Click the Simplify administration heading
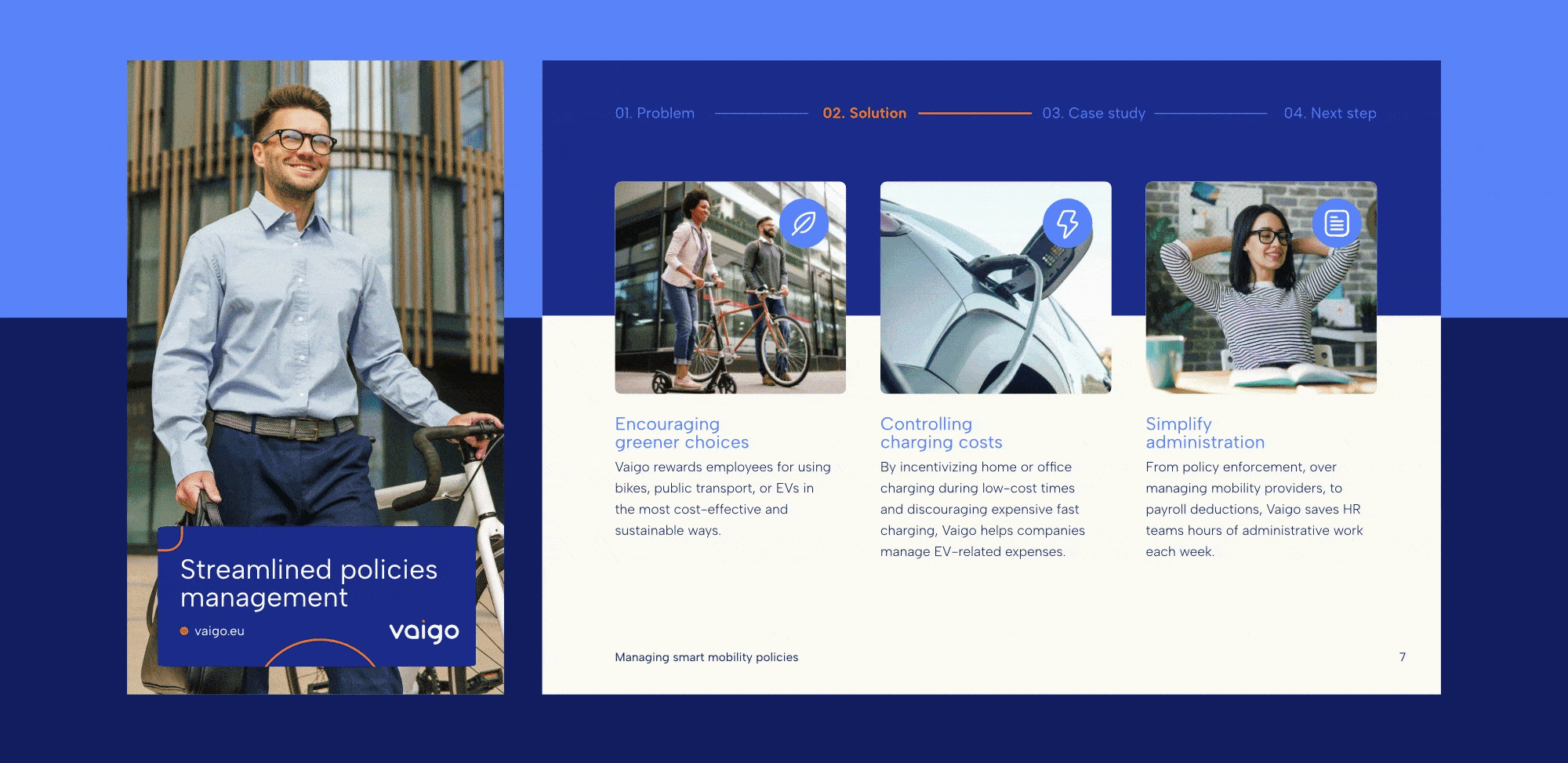This screenshot has width=1568, height=763. coord(1205,433)
